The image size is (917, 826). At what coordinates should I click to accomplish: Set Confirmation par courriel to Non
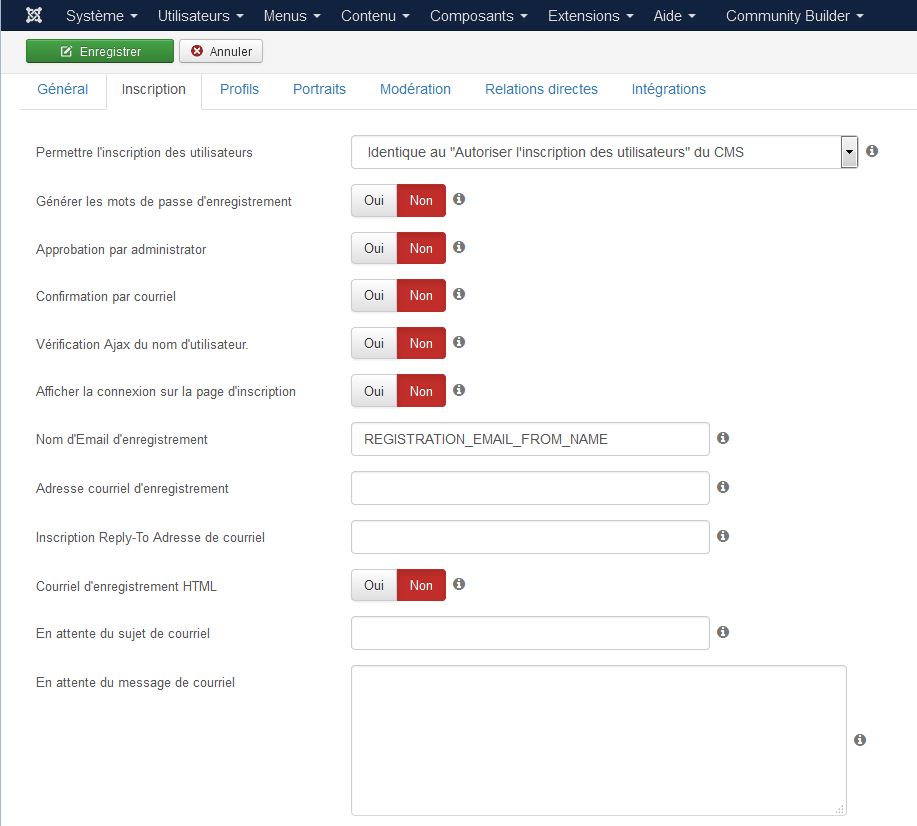tap(421, 295)
